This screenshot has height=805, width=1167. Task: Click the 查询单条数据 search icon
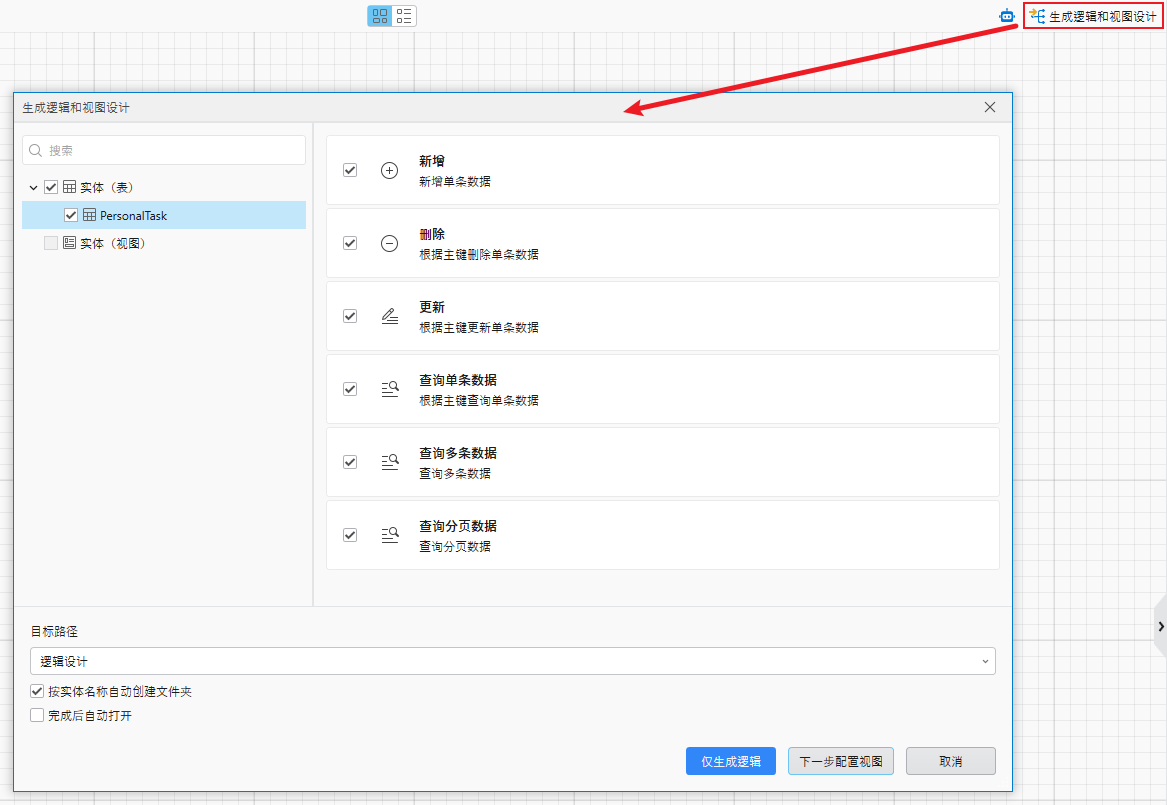click(389, 389)
